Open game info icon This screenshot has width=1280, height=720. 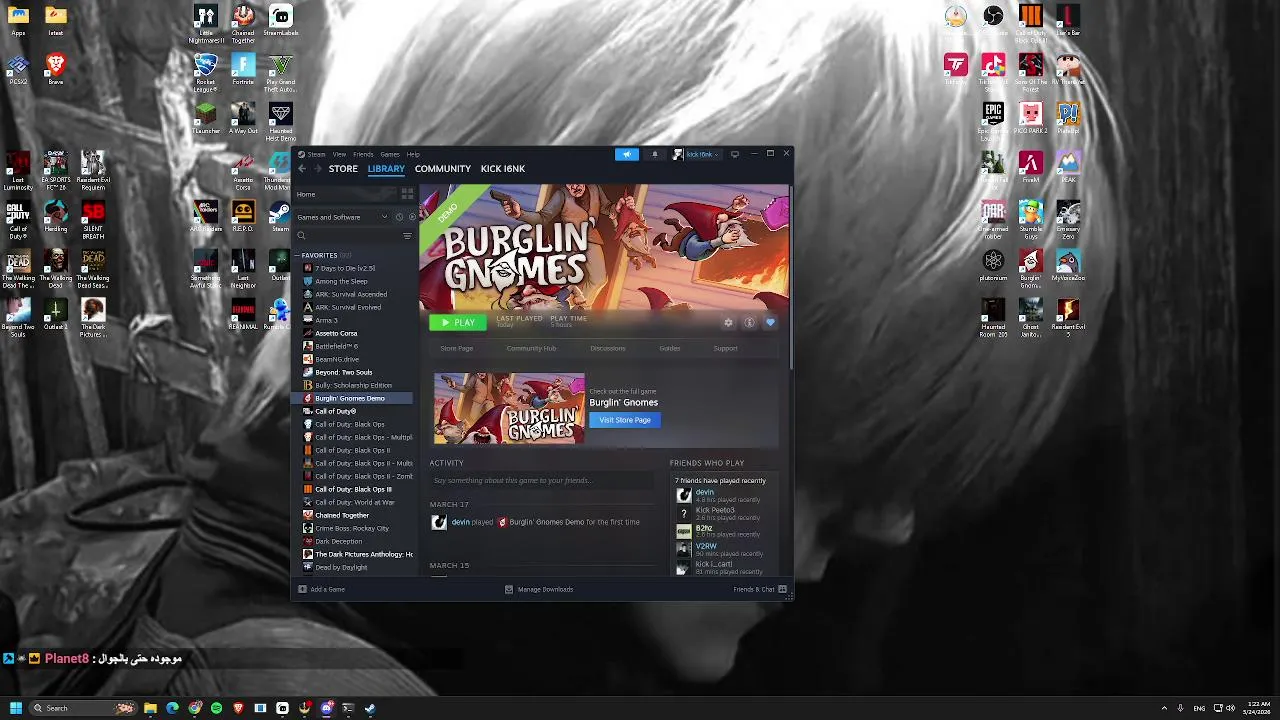pos(749,323)
